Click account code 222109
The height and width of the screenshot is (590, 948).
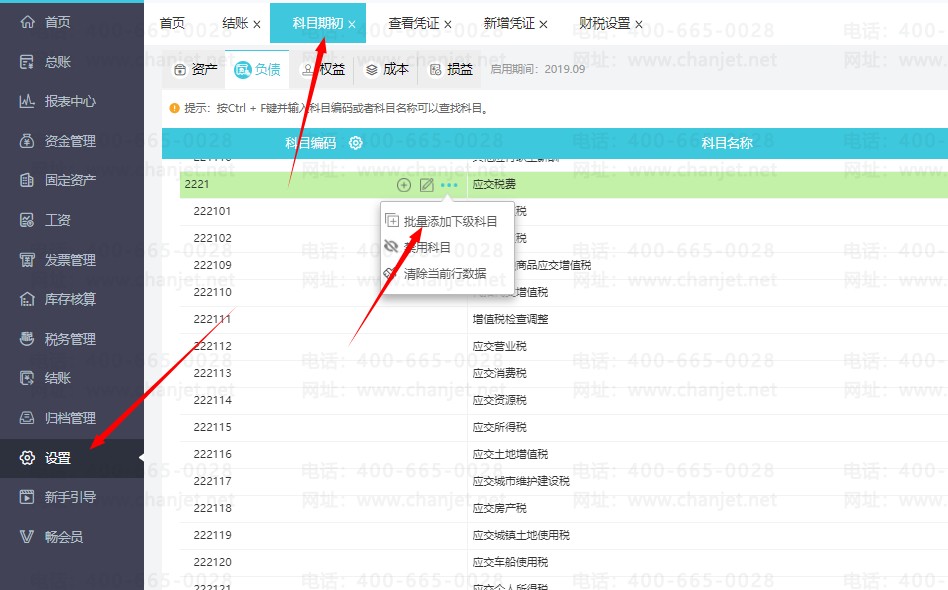212,265
